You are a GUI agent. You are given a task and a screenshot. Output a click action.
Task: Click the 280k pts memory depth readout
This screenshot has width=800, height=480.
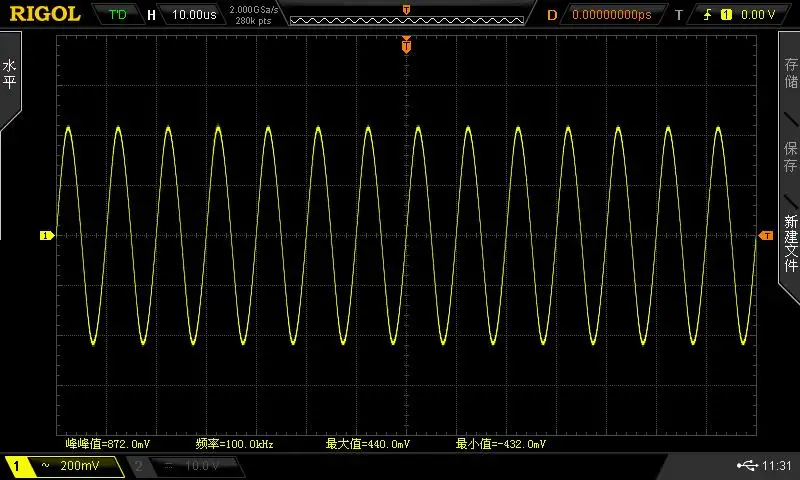[x=253, y=21]
